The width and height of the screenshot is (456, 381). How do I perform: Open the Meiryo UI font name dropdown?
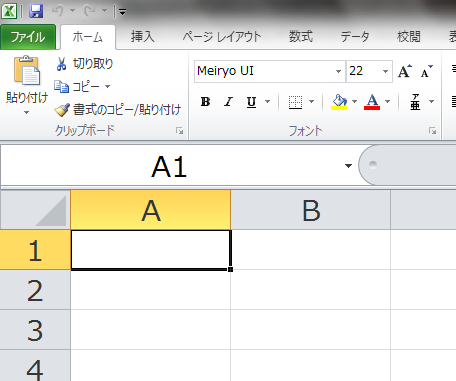338,71
